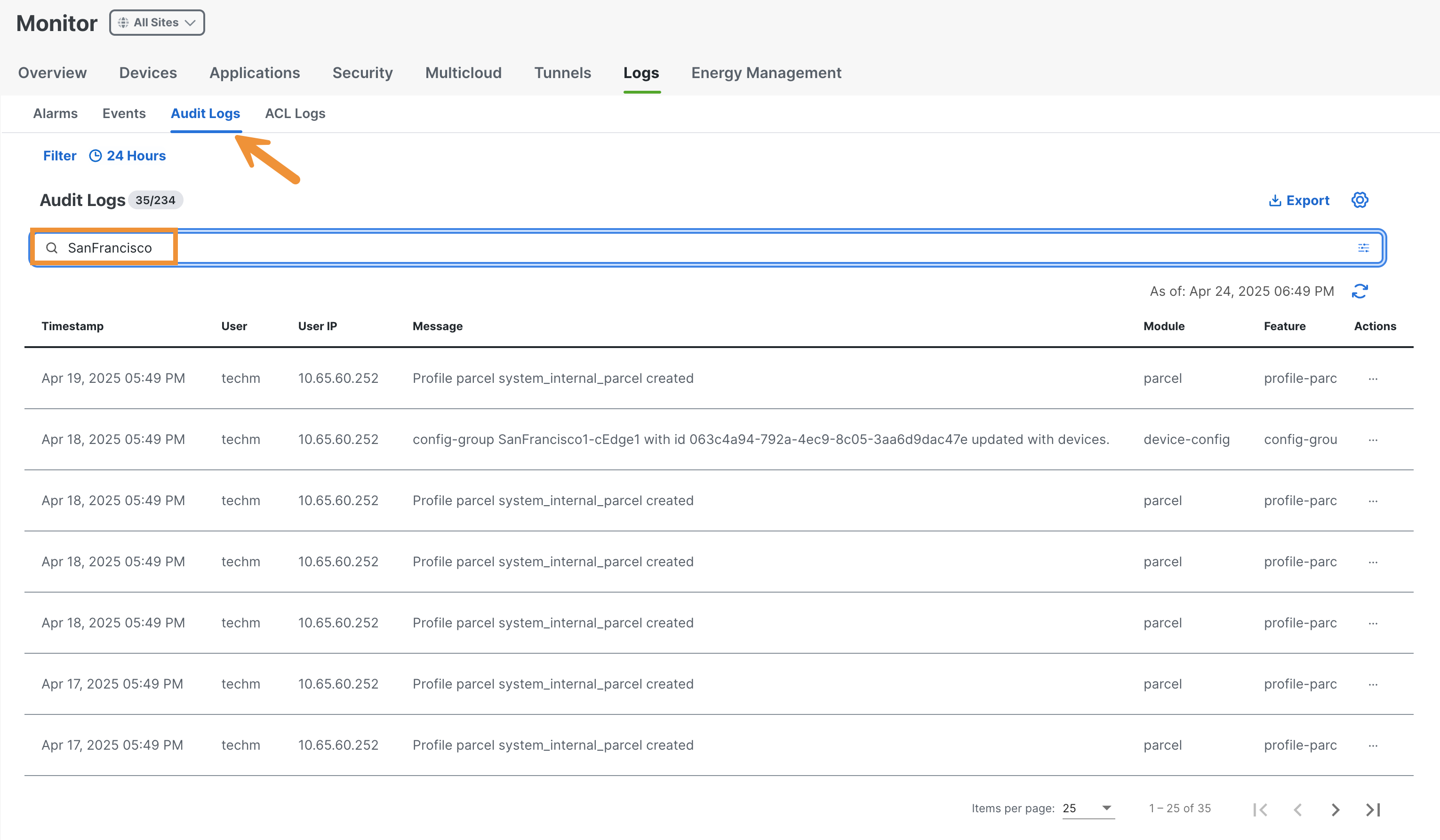Sort by Timestamp column header
This screenshot has width=1440, height=840.
[72, 325]
